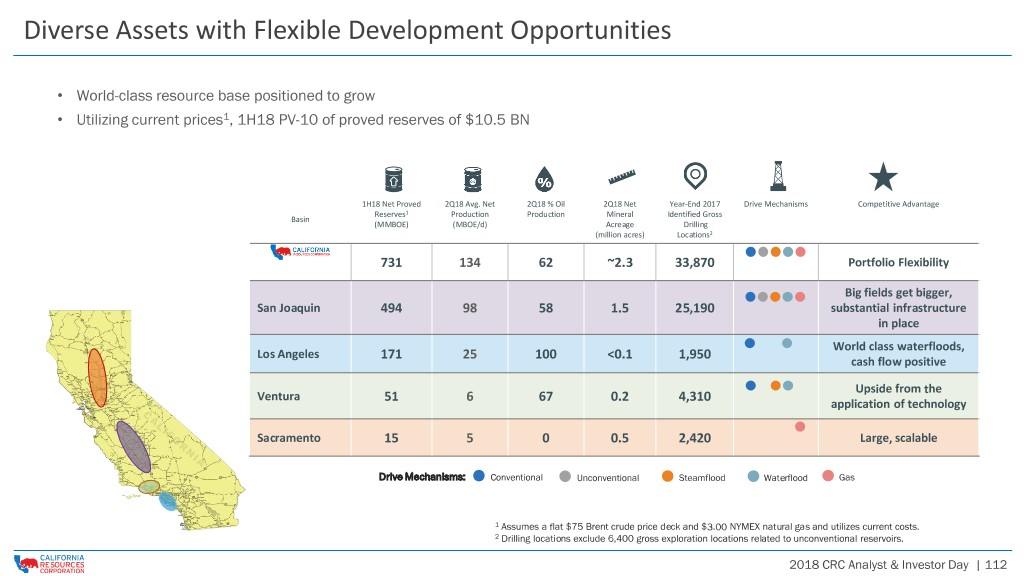Click the oil drop percent icon
The height and width of the screenshot is (576, 1024).
[x=544, y=178]
